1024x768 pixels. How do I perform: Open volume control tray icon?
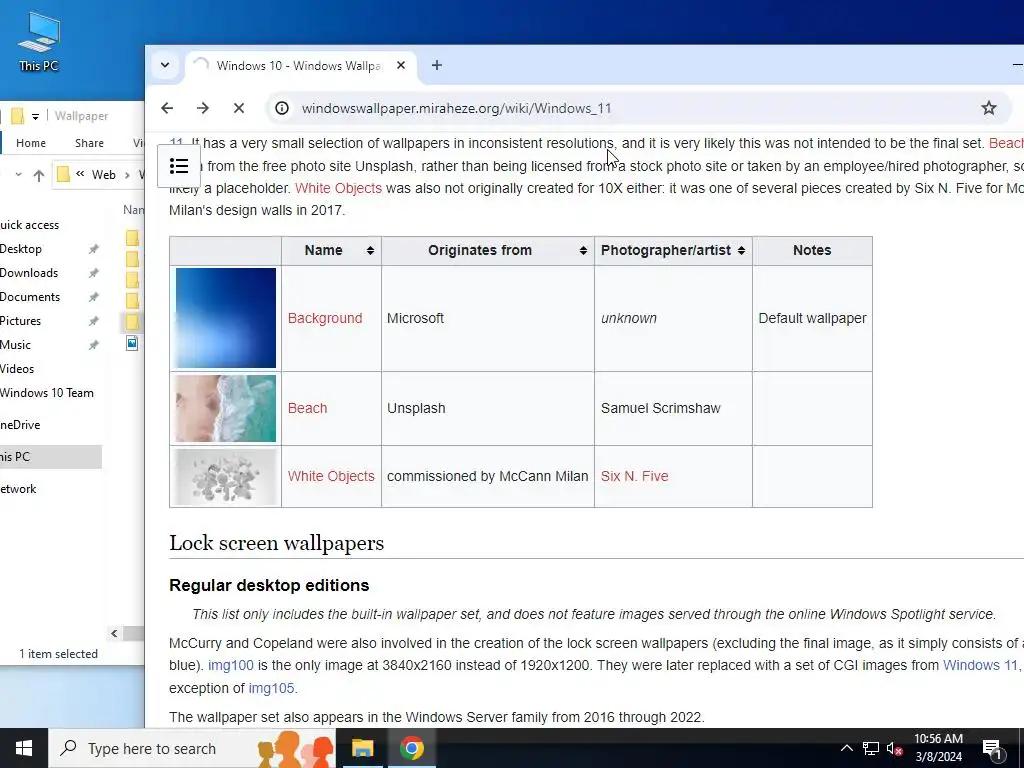(x=894, y=748)
